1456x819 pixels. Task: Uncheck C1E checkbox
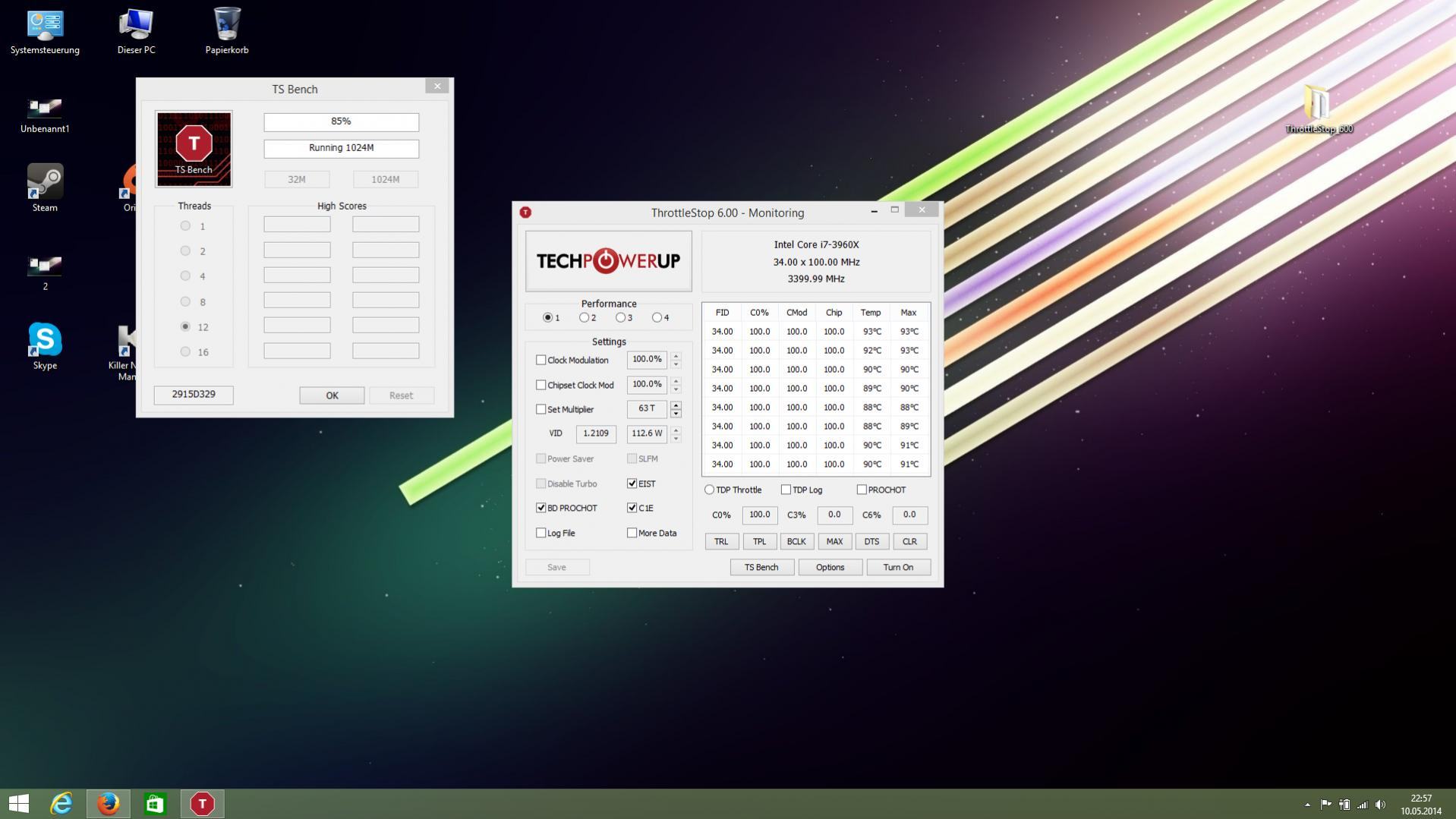click(x=632, y=508)
